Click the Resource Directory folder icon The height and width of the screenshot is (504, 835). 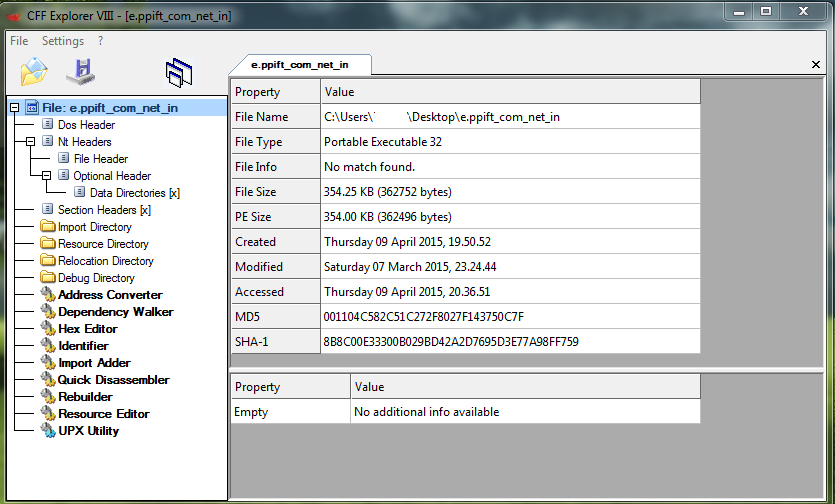[48, 243]
